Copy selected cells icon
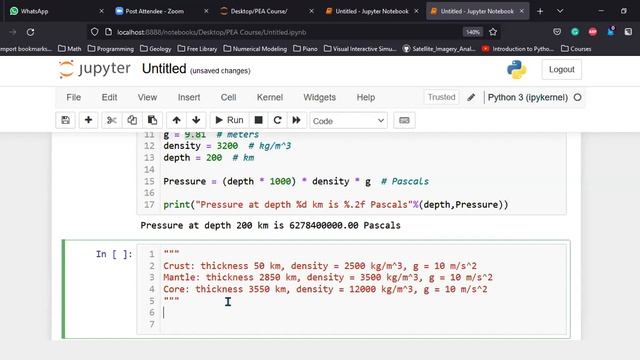 click(132, 120)
